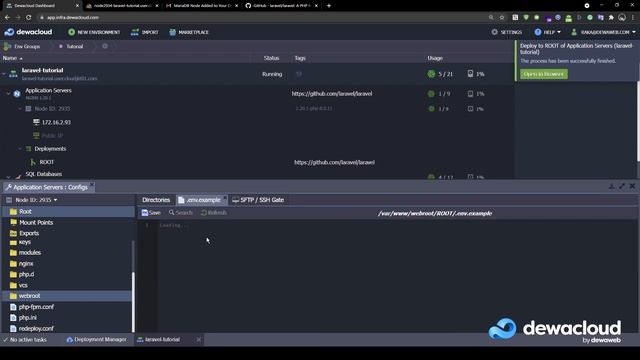Open the Deployment Manager
The height and width of the screenshot is (360, 640).
click(96, 340)
